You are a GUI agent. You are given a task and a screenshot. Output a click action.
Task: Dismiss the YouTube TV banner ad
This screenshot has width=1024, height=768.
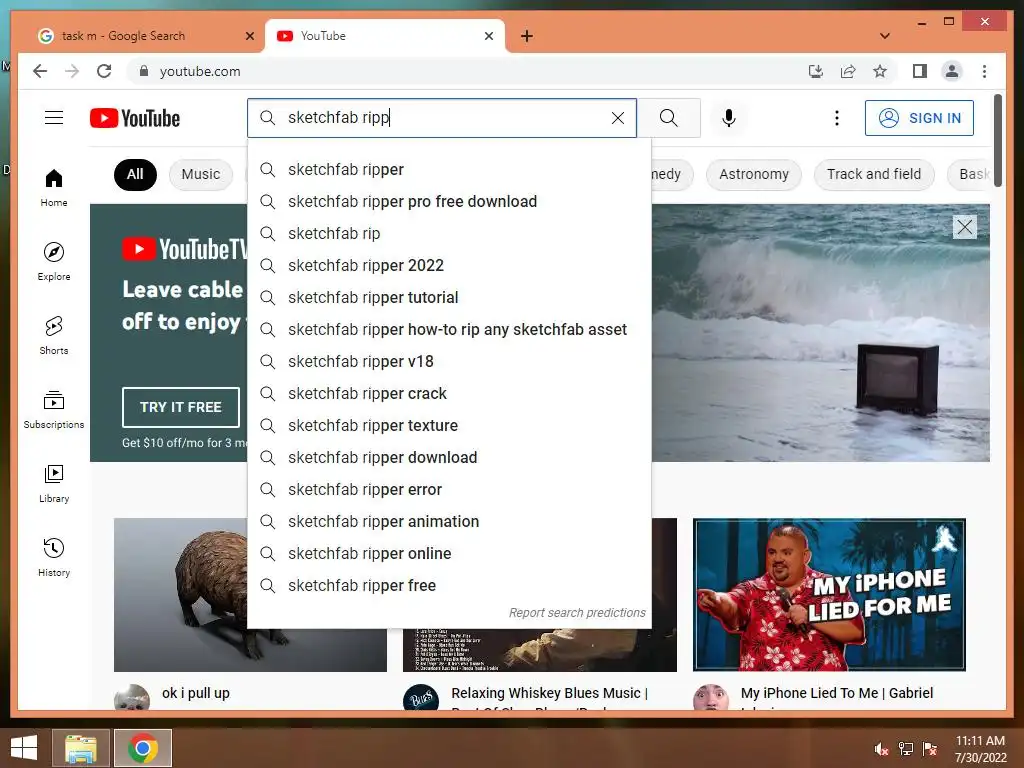pos(965,227)
